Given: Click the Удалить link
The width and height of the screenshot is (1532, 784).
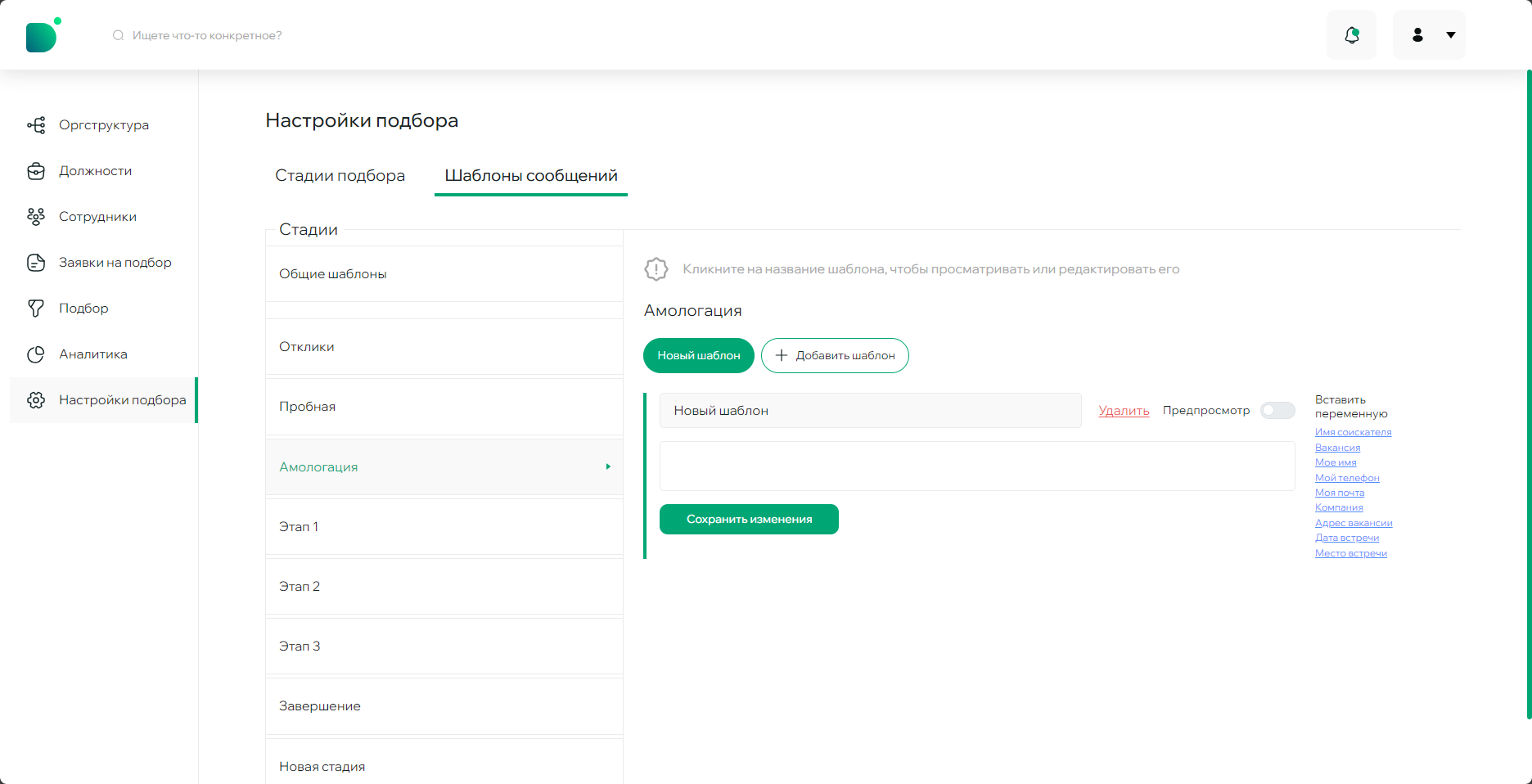Looking at the screenshot, I should click(x=1124, y=411).
